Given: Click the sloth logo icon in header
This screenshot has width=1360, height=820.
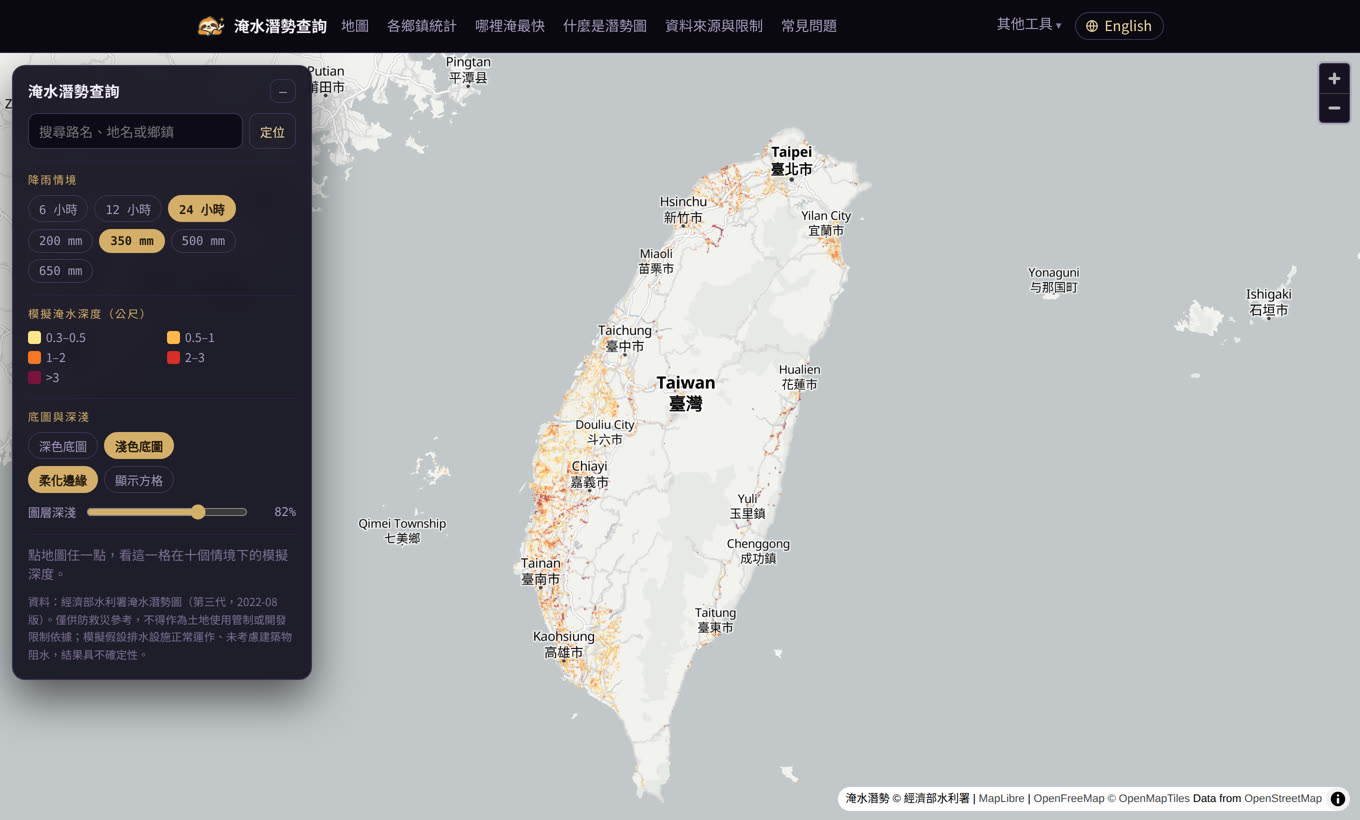Looking at the screenshot, I should pyautogui.click(x=211, y=26).
